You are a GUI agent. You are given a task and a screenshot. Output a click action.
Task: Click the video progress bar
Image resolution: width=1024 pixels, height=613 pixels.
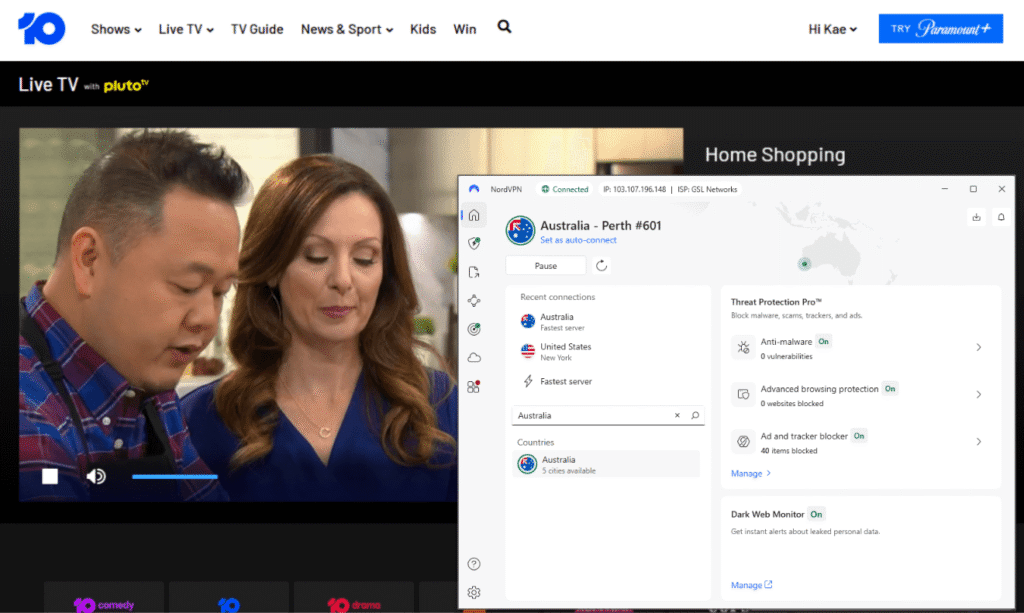pos(175,476)
